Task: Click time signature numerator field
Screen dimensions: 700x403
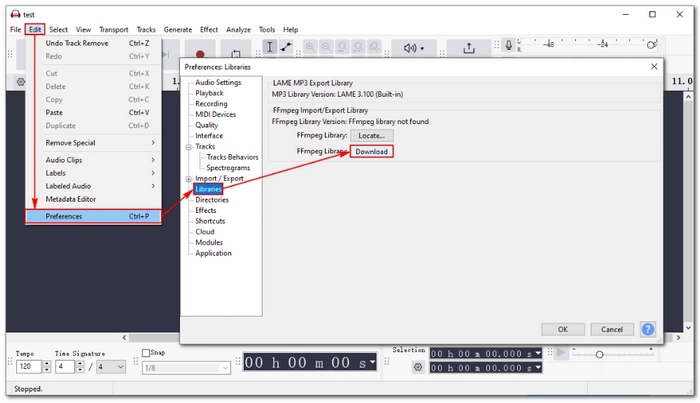Action: pyautogui.click(x=65, y=366)
